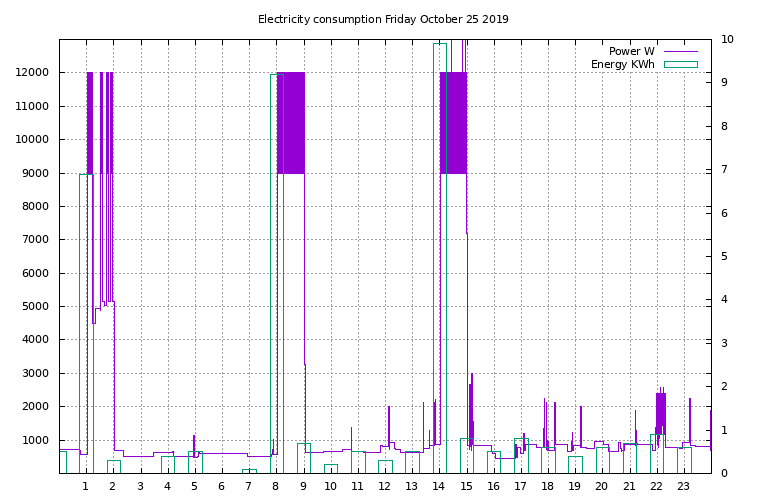The height and width of the screenshot is (500, 768).
Task: Click the right axis label 9
Action: pos(724,83)
